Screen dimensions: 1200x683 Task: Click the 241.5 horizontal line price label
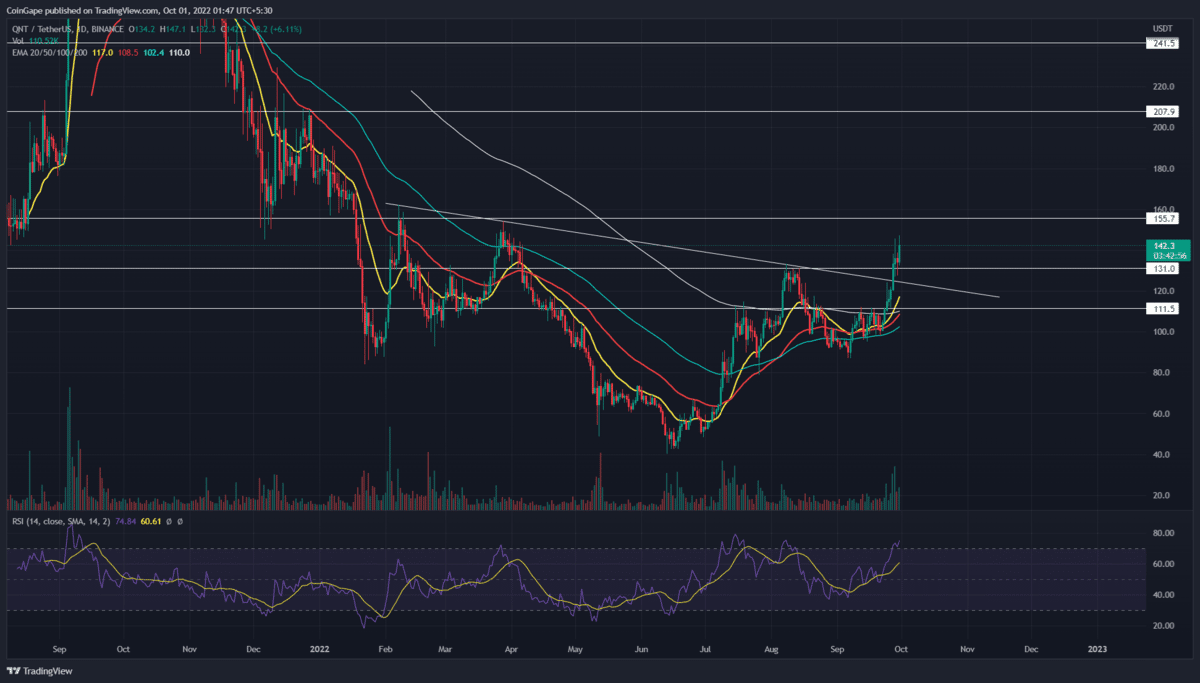point(1163,44)
